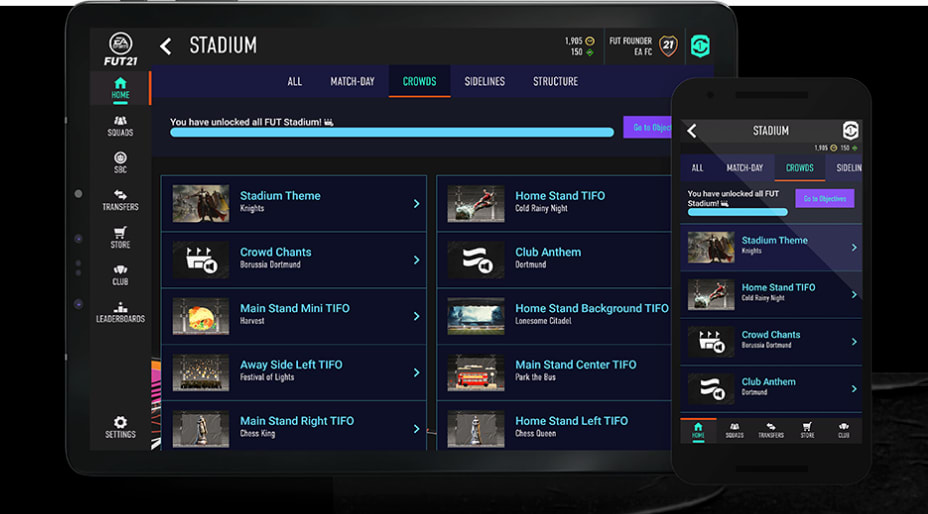
Task: Click Go to Objectives button on phone
Action: 824,198
